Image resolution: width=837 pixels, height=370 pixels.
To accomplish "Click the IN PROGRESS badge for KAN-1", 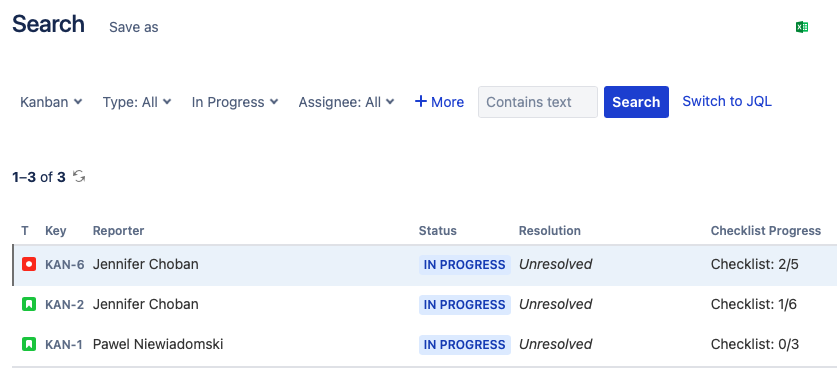I will click(x=464, y=345).
